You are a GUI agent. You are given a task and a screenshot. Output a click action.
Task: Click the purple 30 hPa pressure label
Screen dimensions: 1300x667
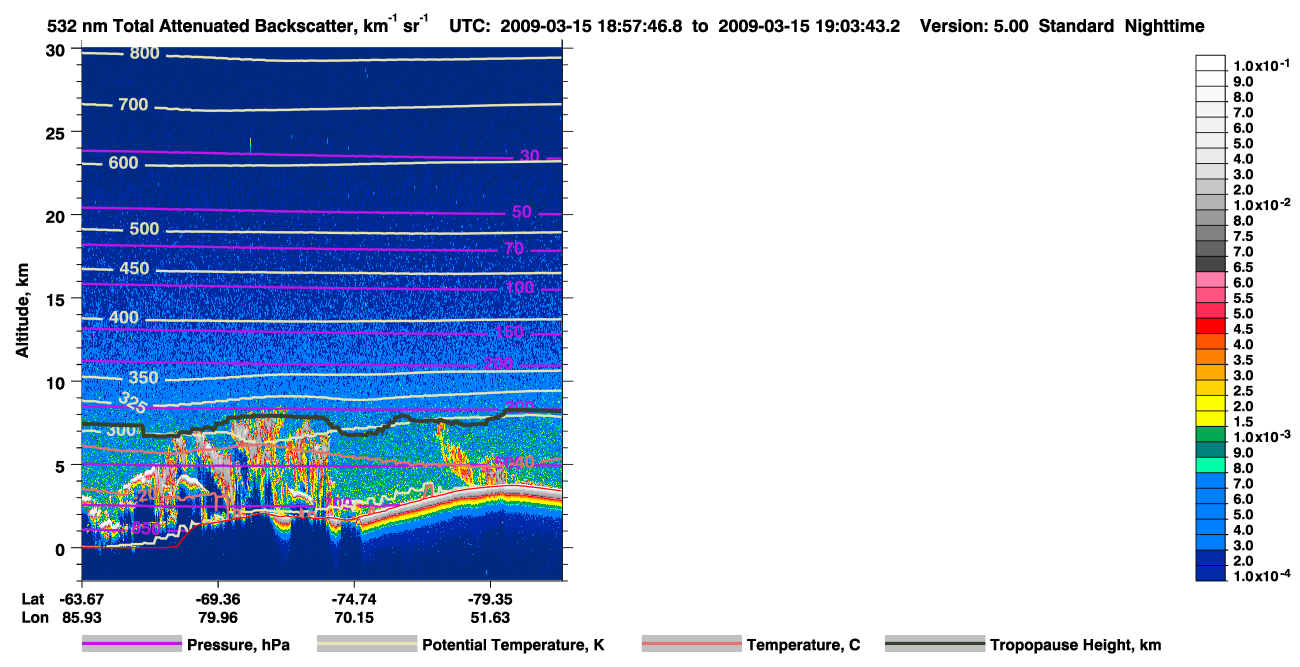tap(529, 155)
